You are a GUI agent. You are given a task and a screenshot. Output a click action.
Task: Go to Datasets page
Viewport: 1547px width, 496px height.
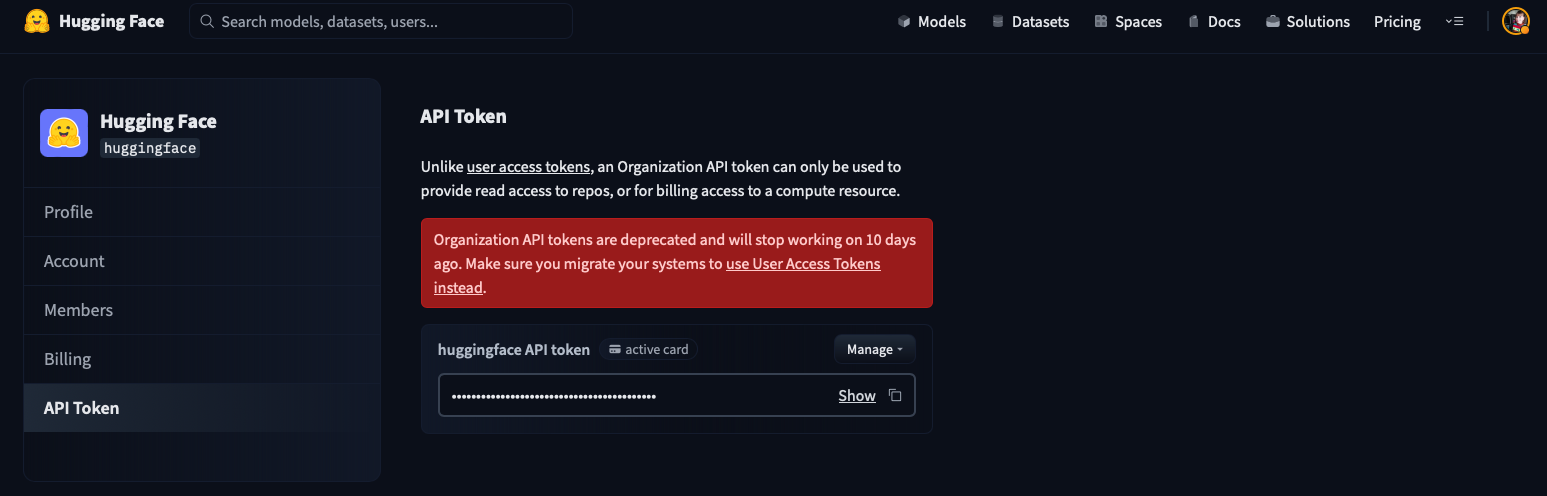(1030, 21)
